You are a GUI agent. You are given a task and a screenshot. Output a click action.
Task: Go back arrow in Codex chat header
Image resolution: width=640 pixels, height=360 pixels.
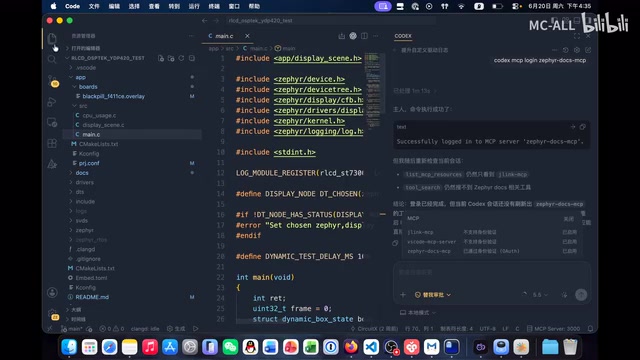pos(395,50)
